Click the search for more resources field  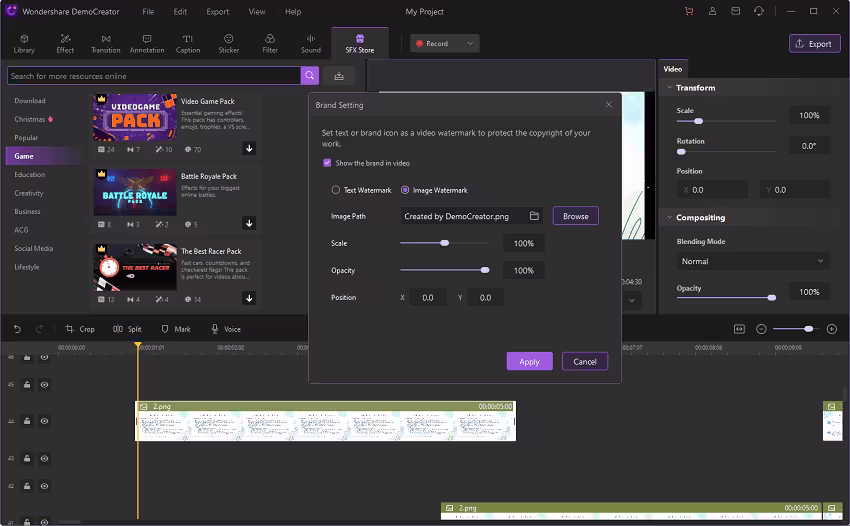pyautogui.click(x=154, y=76)
